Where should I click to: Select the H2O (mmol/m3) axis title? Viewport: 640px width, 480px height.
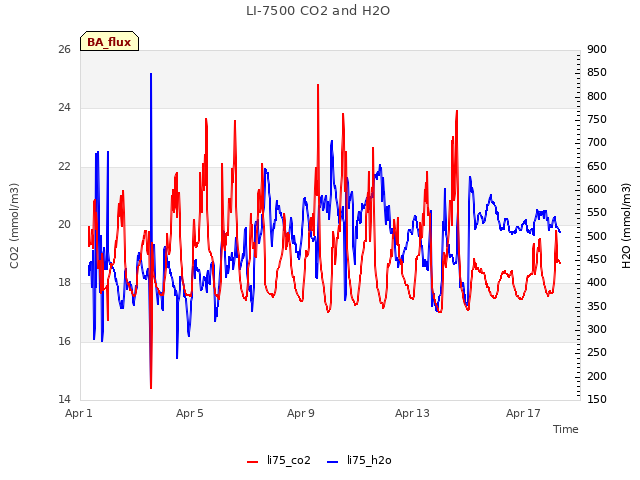coord(626,226)
